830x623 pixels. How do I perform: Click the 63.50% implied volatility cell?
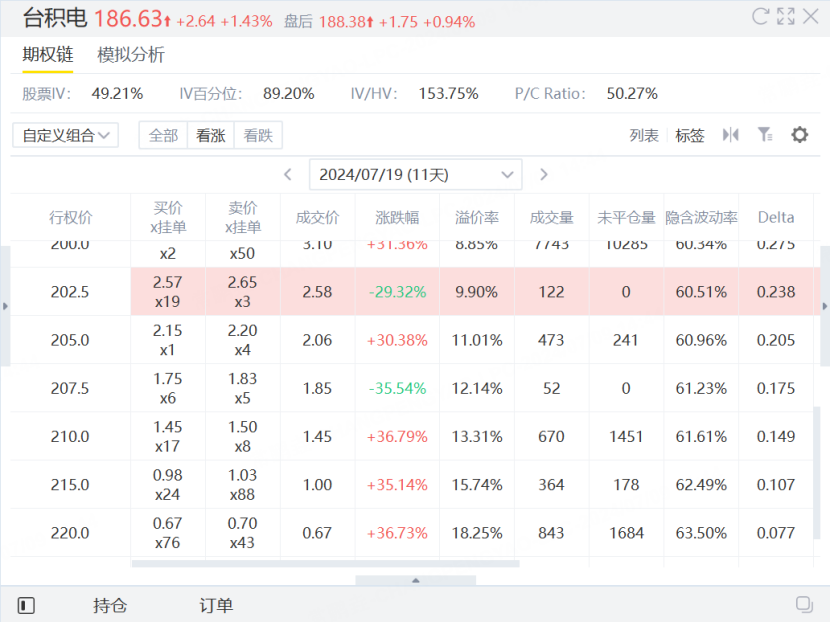(x=701, y=532)
